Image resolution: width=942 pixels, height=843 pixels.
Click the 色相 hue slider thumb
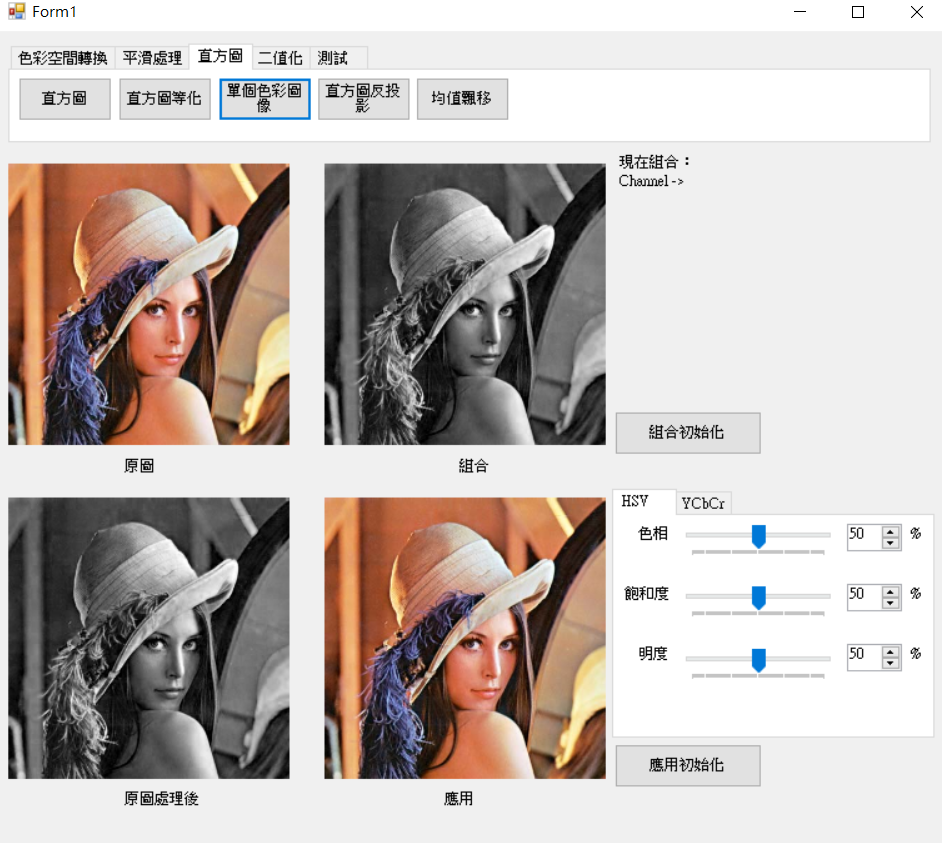[759, 536]
